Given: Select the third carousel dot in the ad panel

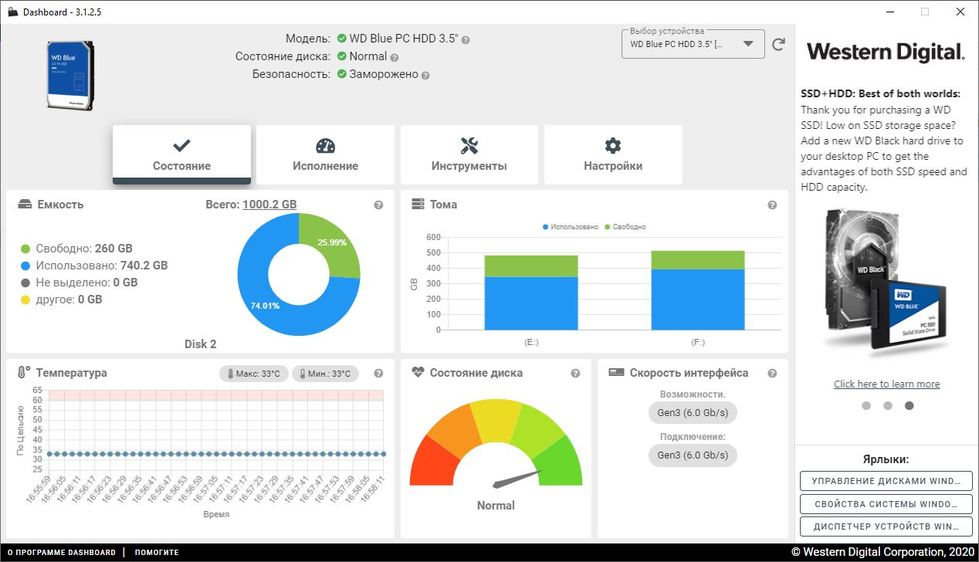Looking at the screenshot, I should 909,406.
